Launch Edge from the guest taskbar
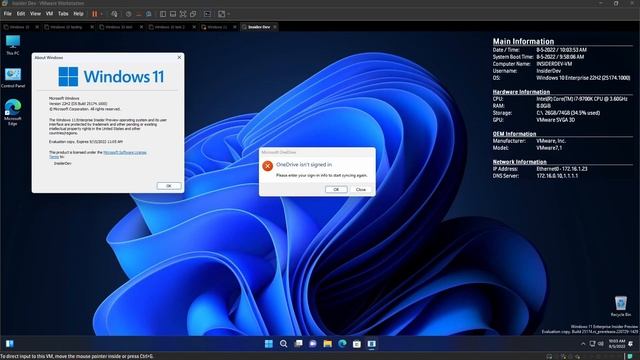The width and height of the screenshot is (640, 360). pos(342,344)
